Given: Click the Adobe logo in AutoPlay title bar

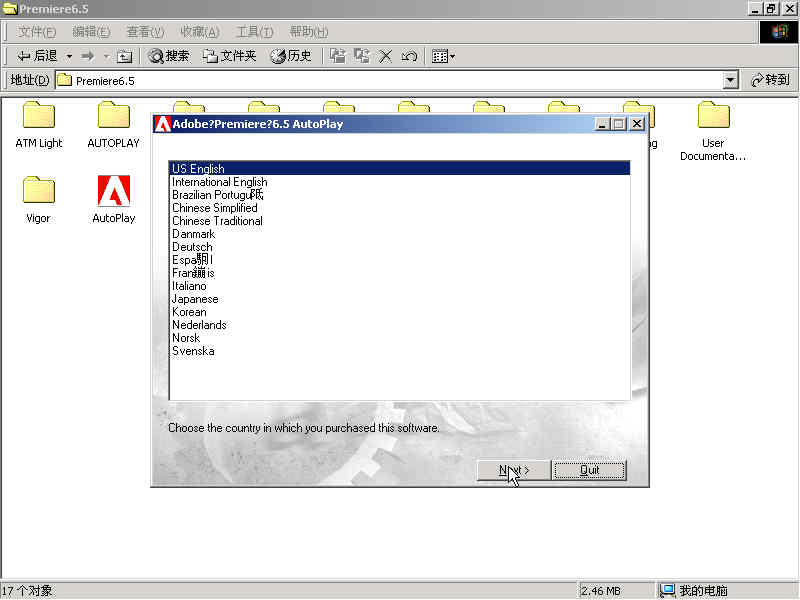Looking at the screenshot, I should pos(162,124).
